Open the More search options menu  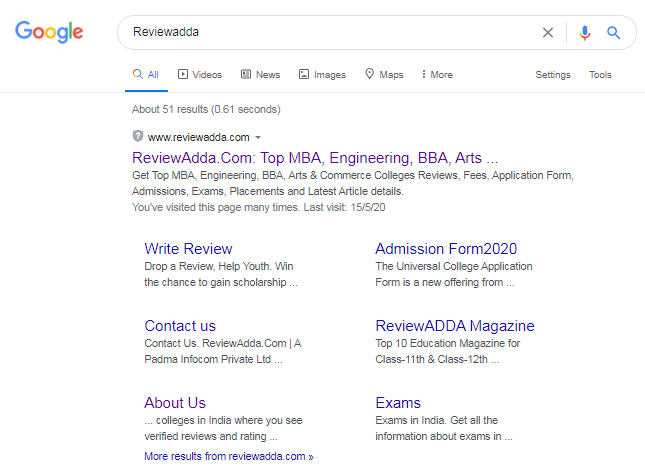pos(437,75)
